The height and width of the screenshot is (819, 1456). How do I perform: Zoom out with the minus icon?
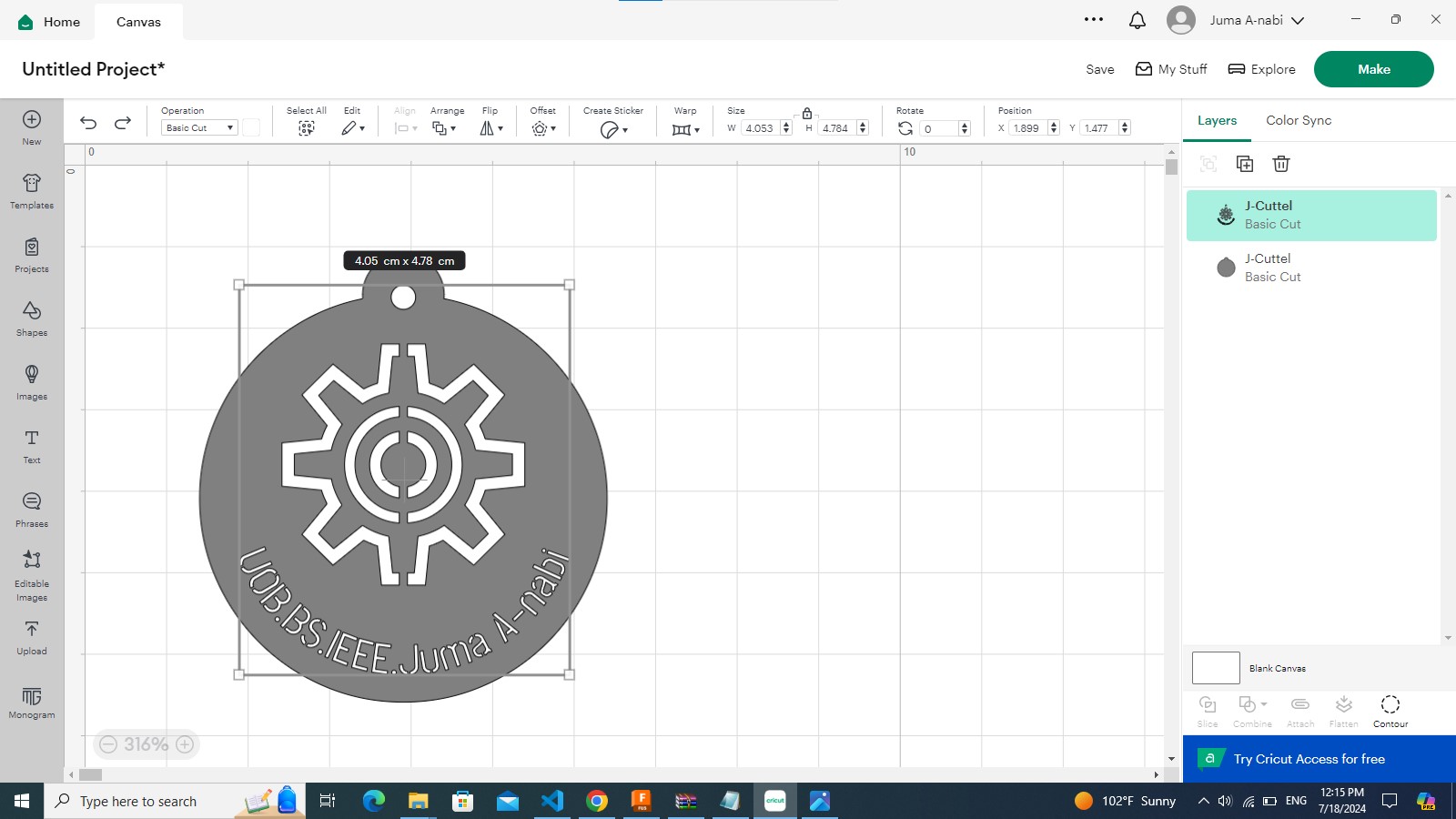coord(108,744)
